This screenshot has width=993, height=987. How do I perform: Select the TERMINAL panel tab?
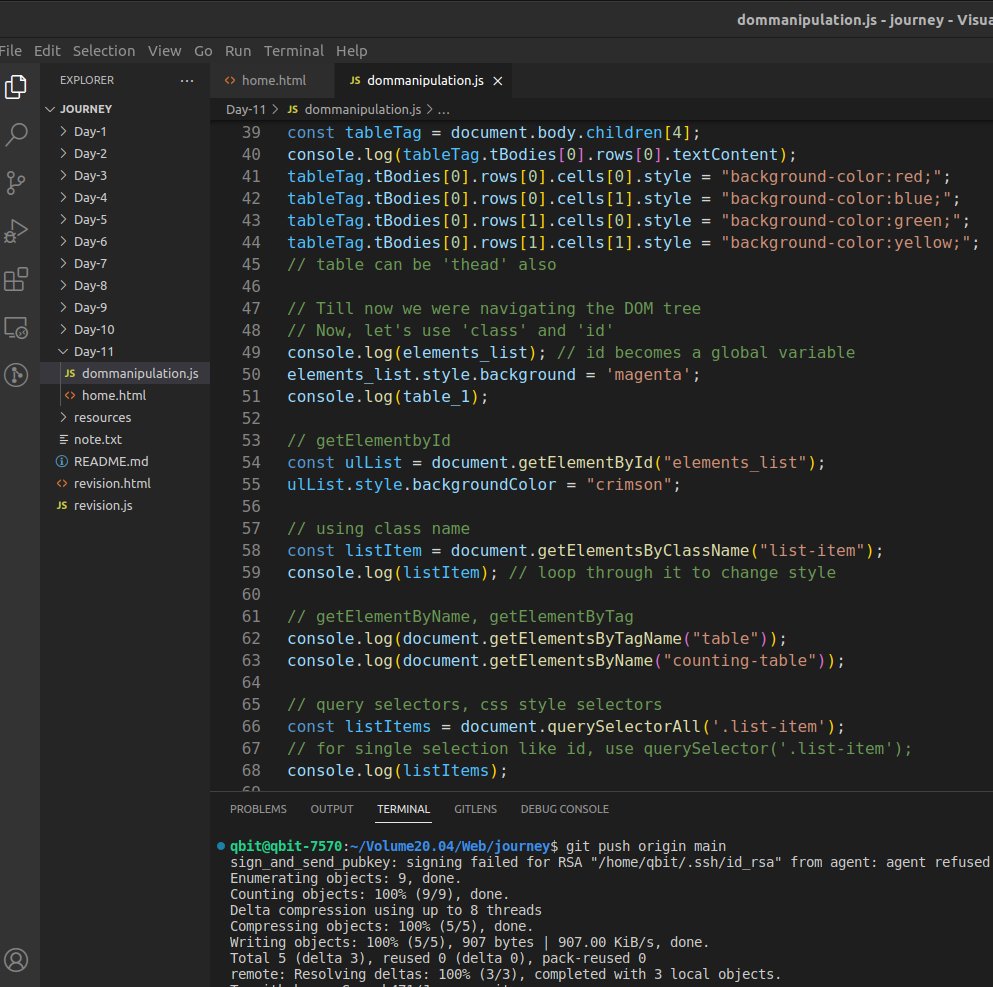coord(403,809)
